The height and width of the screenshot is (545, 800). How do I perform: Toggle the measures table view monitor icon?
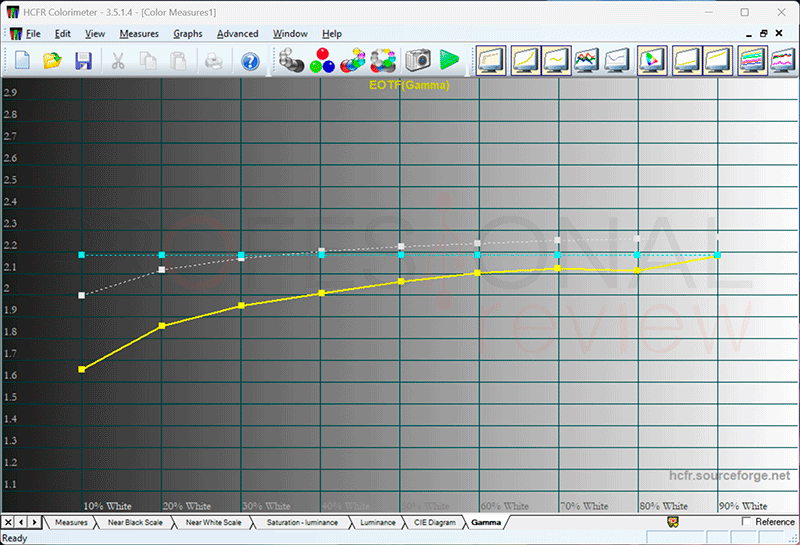[491, 60]
